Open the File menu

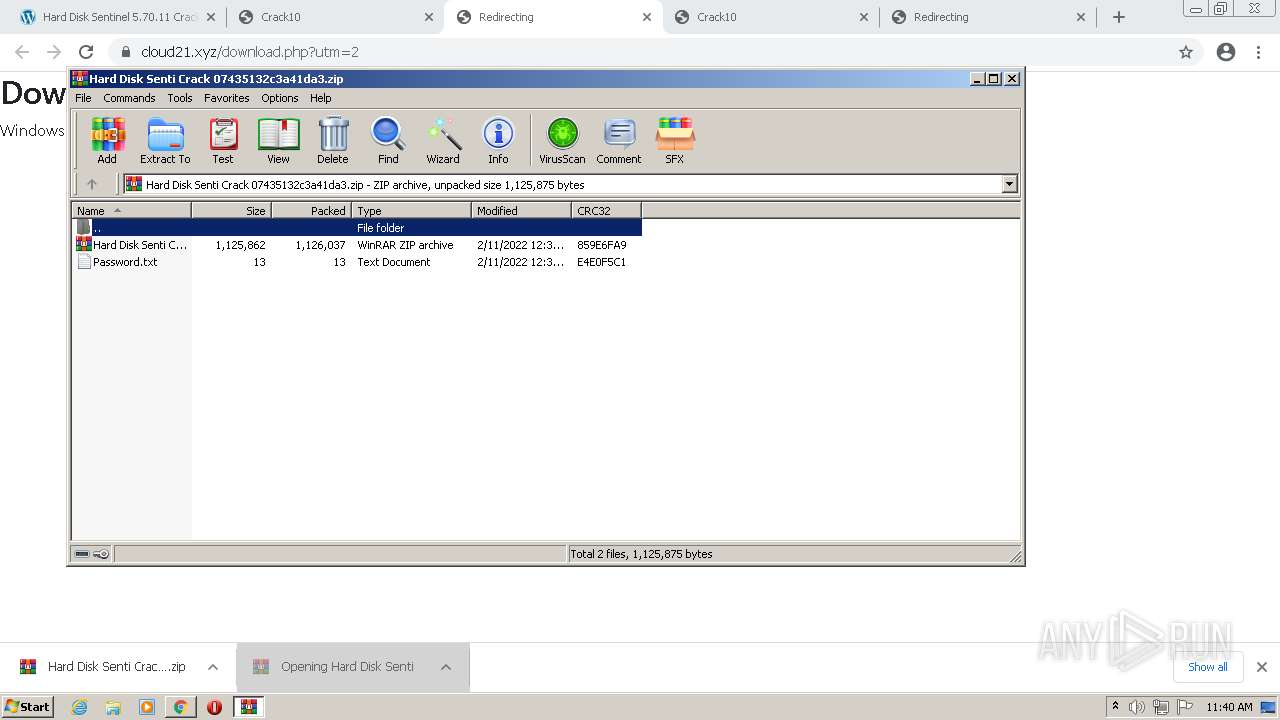pos(83,98)
